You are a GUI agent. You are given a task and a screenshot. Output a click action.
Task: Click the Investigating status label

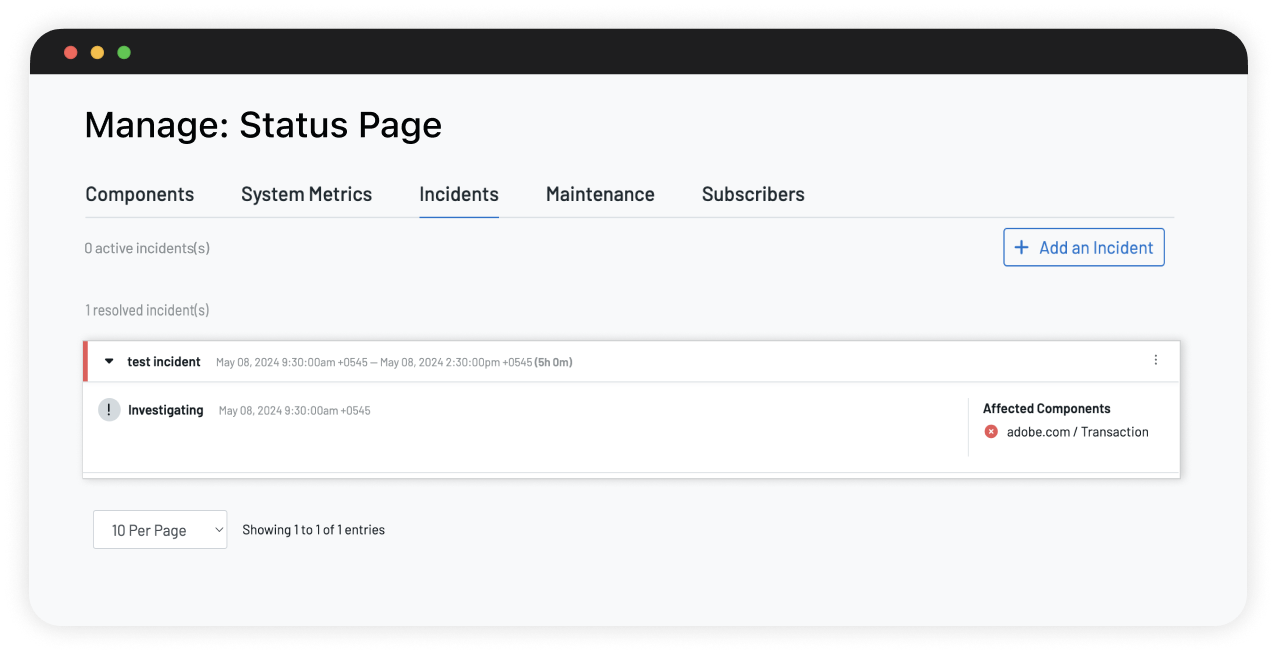165,410
